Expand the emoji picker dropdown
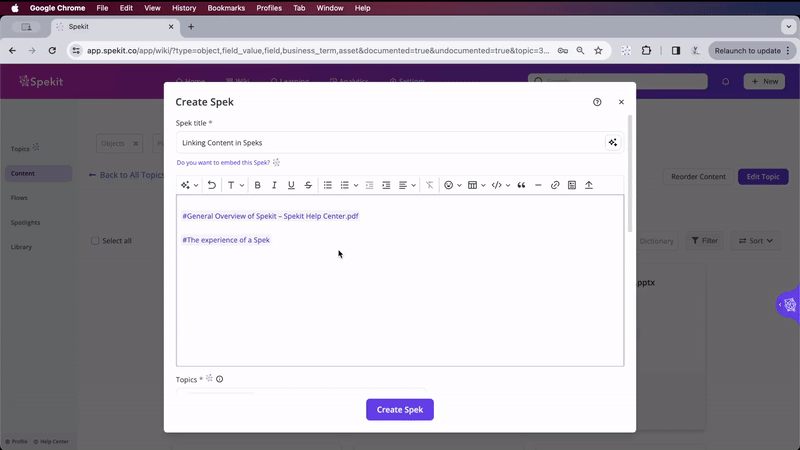 [452, 185]
